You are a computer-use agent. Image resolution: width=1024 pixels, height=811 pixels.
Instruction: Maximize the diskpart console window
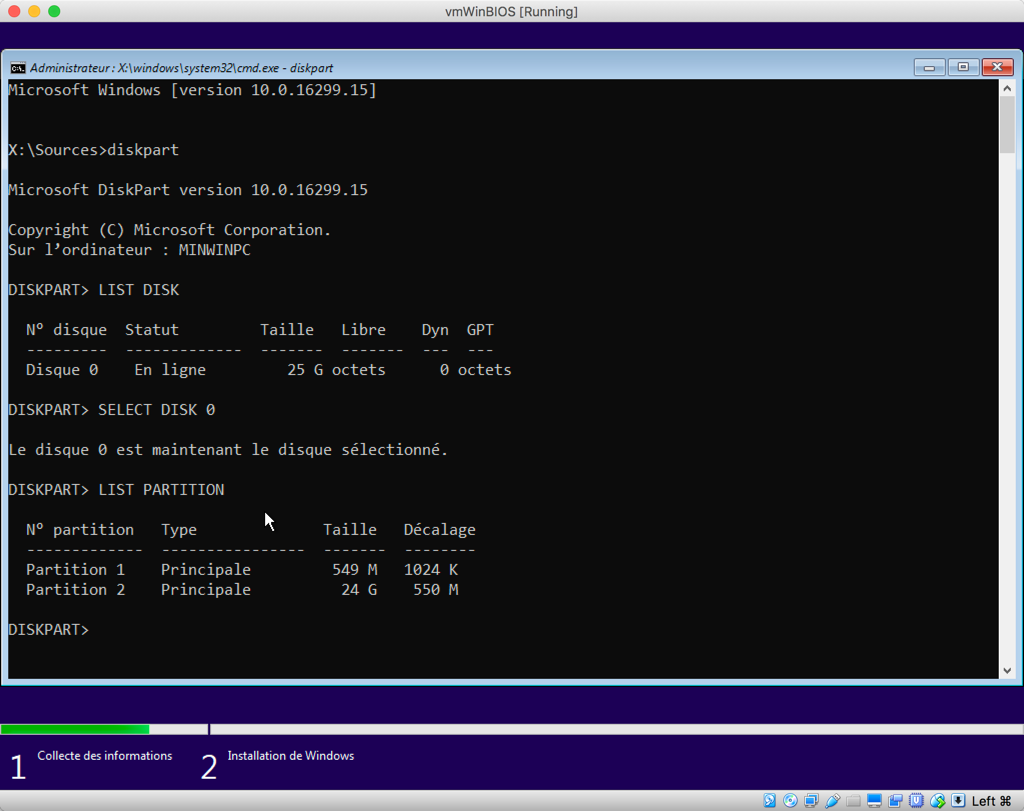coord(963,67)
